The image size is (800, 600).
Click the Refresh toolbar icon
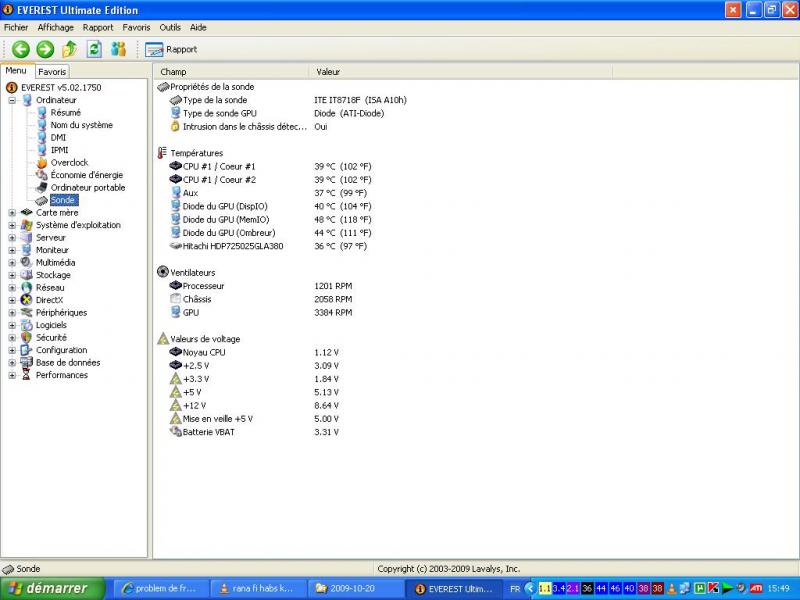pyautogui.click(x=94, y=49)
